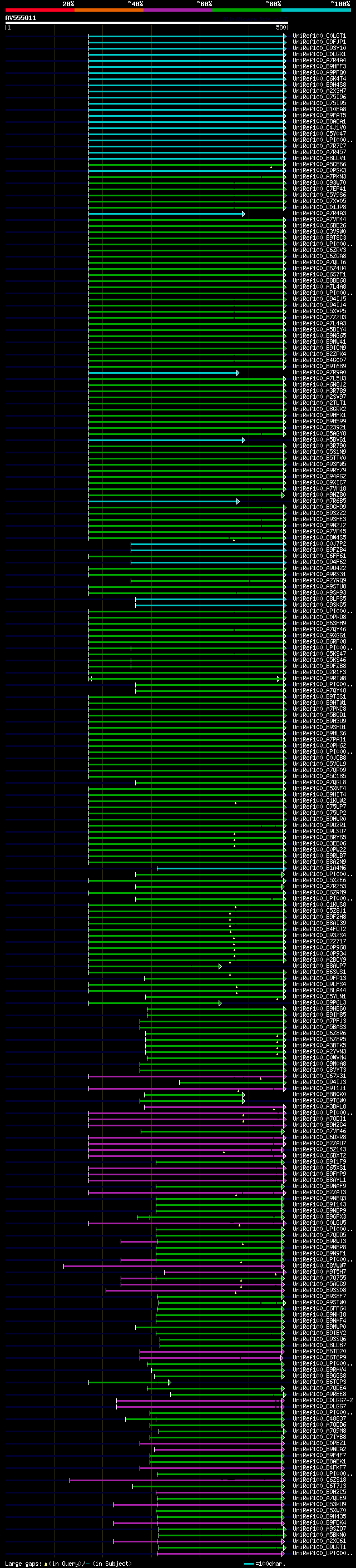Image resolution: width=356 pixels, height=1568 pixels.
Task: Click the UniRef100_Q5S1N9 label
Action: click(319, 452)
